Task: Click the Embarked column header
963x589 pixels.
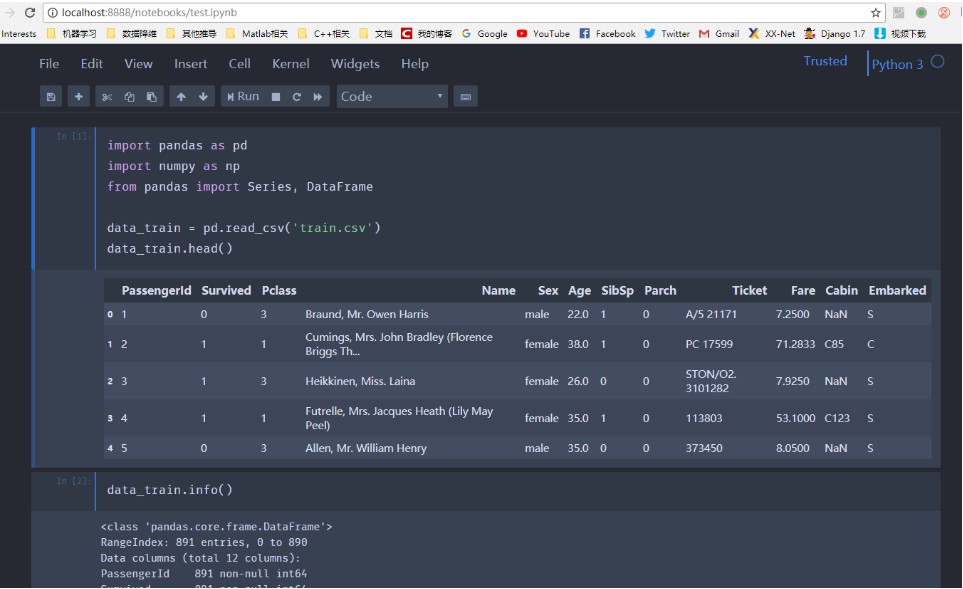Action: (897, 291)
